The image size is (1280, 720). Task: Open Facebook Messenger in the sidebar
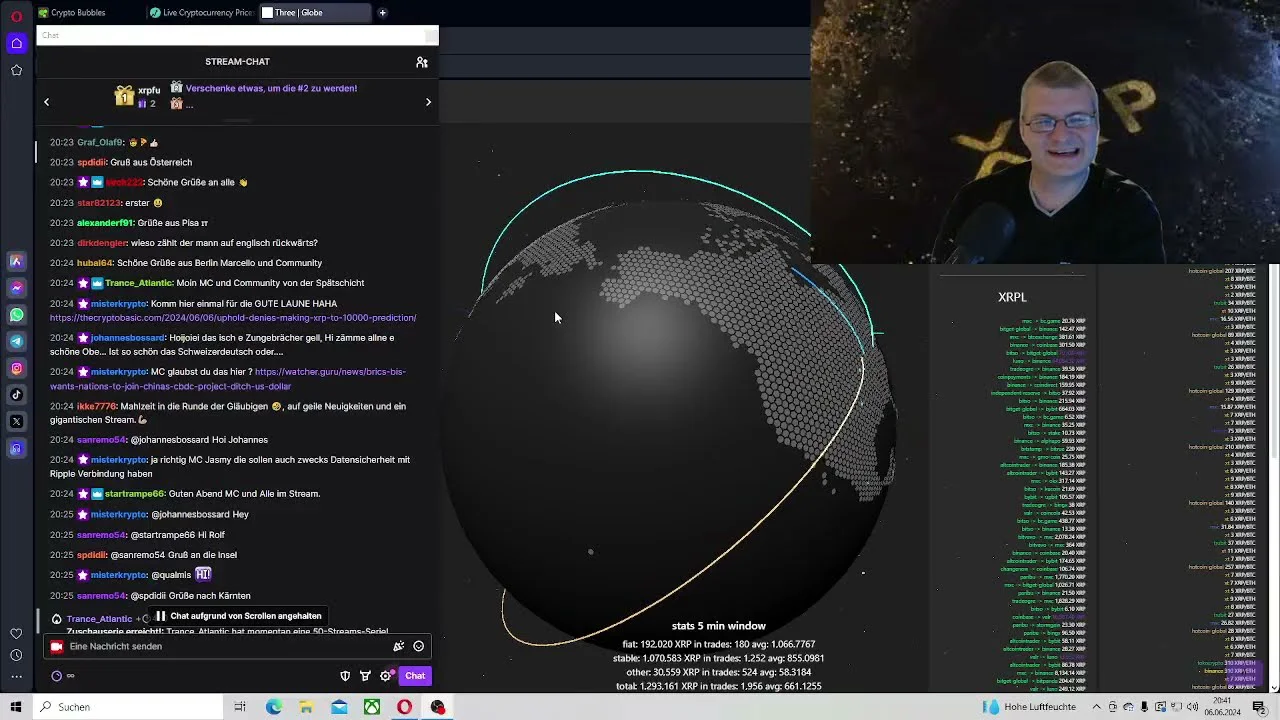16,288
